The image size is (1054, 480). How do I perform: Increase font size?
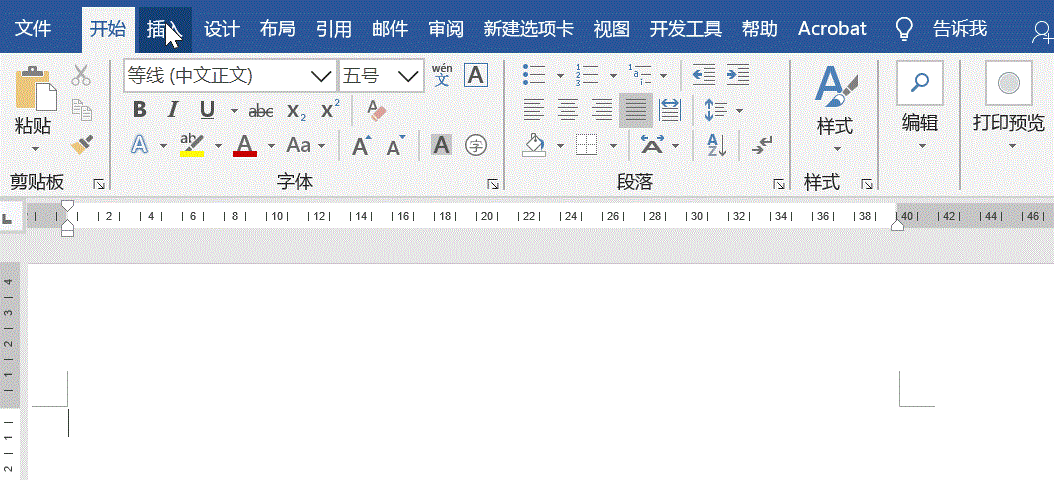[362, 145]
